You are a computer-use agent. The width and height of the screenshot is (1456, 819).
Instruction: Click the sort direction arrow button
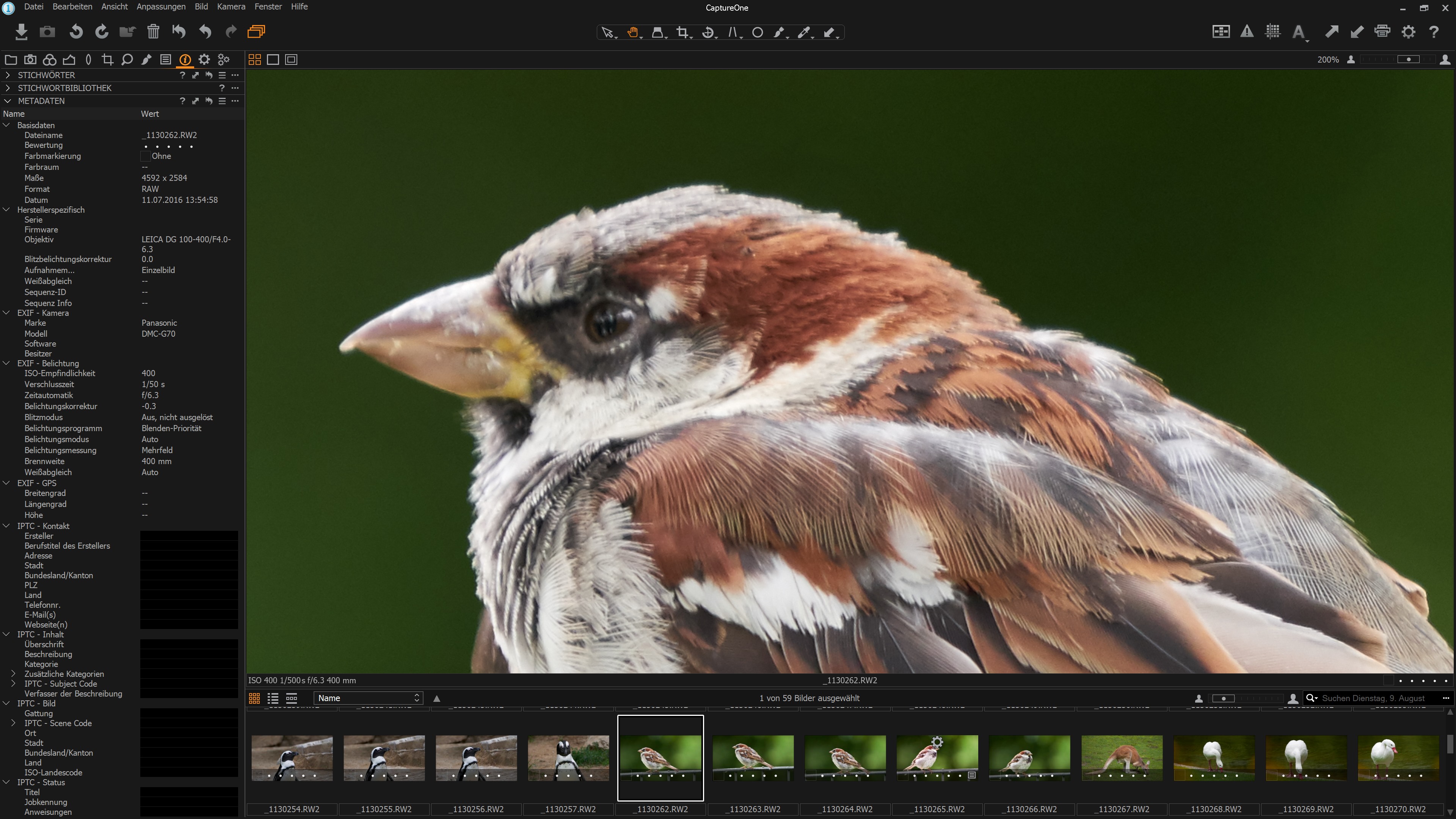click(x=436, y=698)
